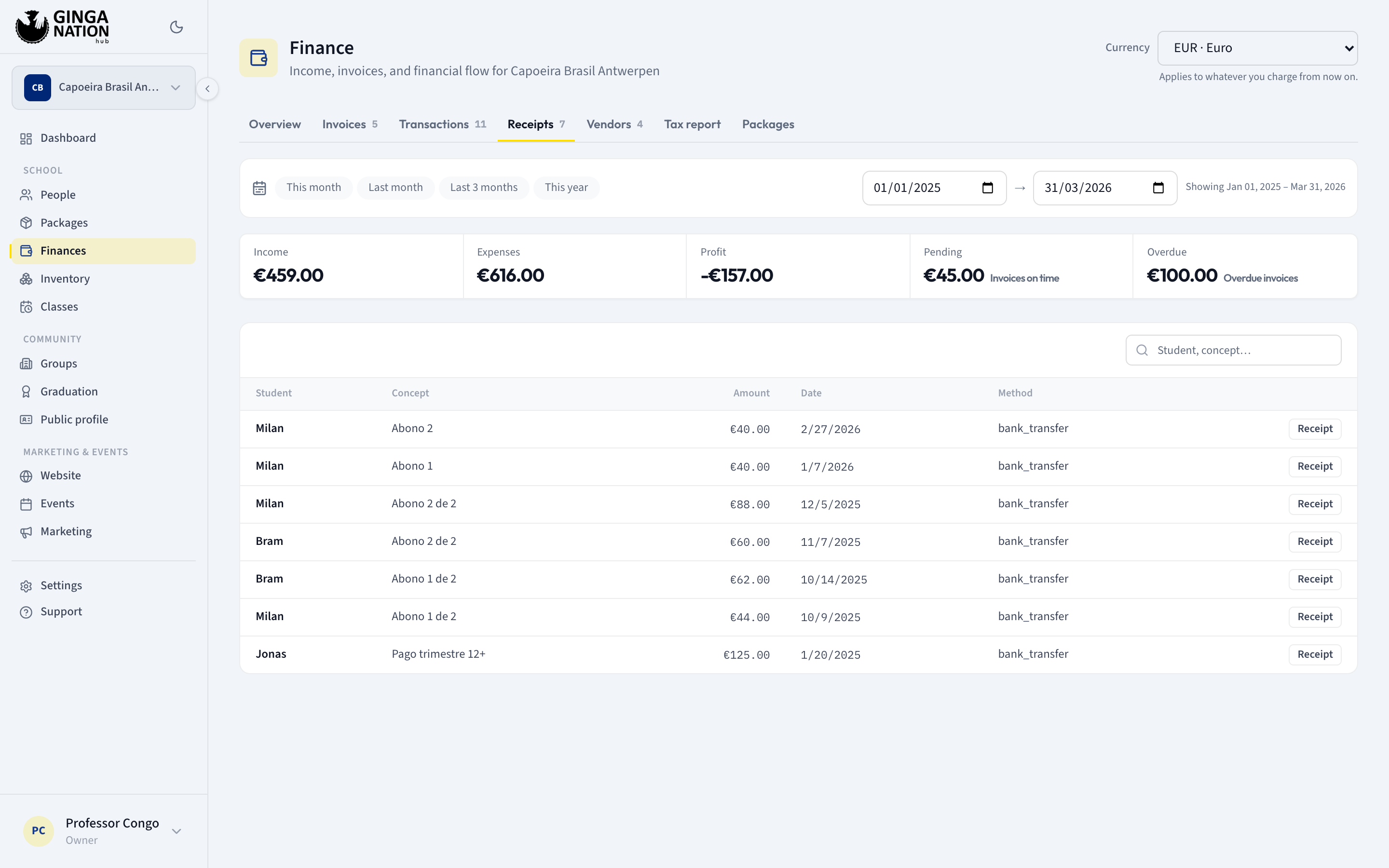Switch to the Vendors tab
The width and height of the screenshot is (1389, 868).
pyautogui.click(x=614, y=124)
